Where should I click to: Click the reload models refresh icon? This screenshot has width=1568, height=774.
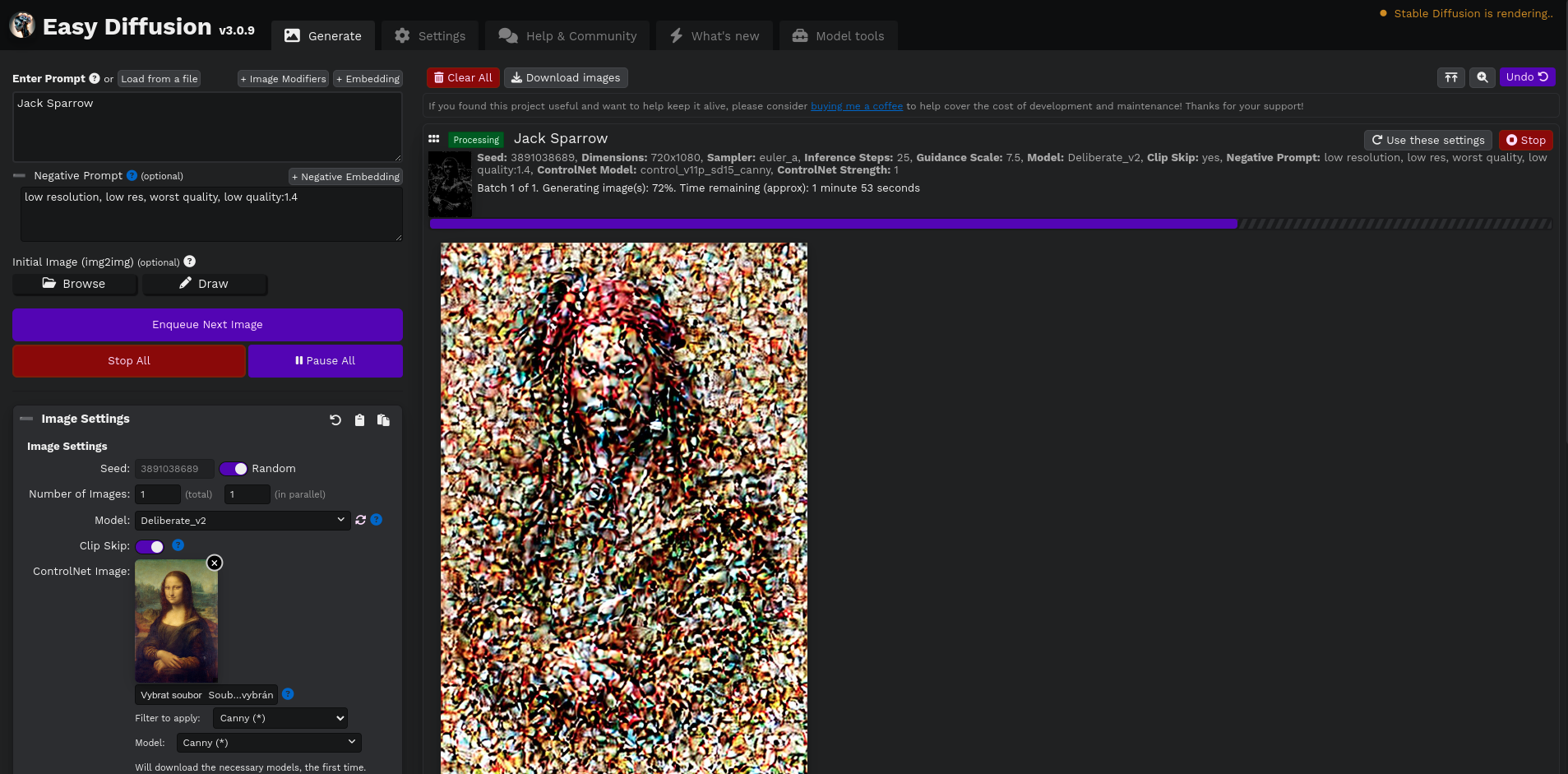[x=360, y=520]
